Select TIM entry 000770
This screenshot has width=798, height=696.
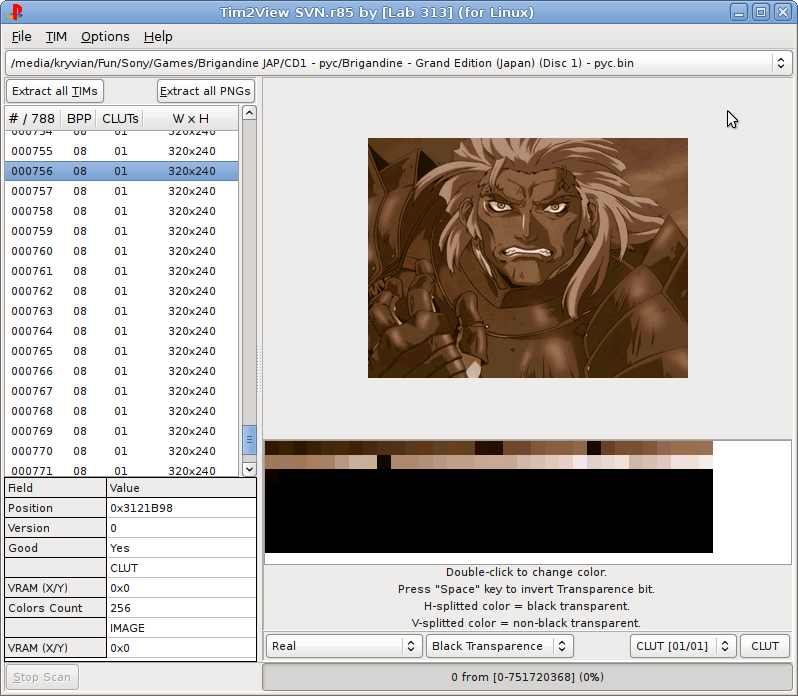pos(122,451)
